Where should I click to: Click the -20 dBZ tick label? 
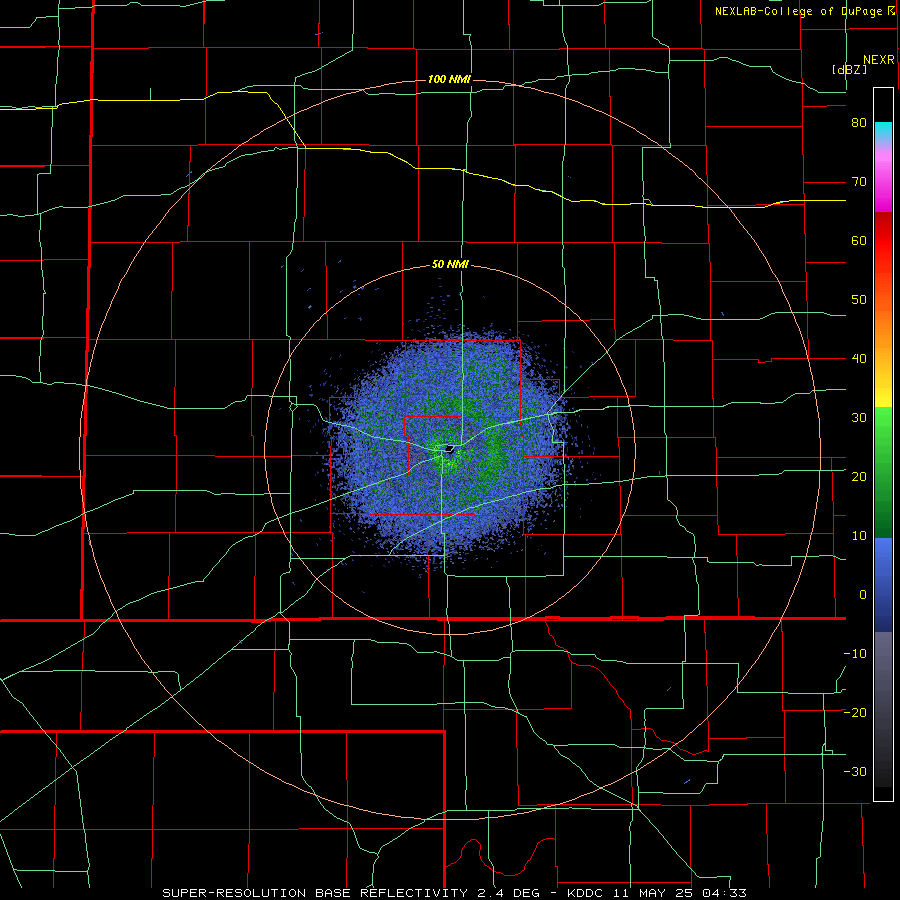click(x=855, y=713)
